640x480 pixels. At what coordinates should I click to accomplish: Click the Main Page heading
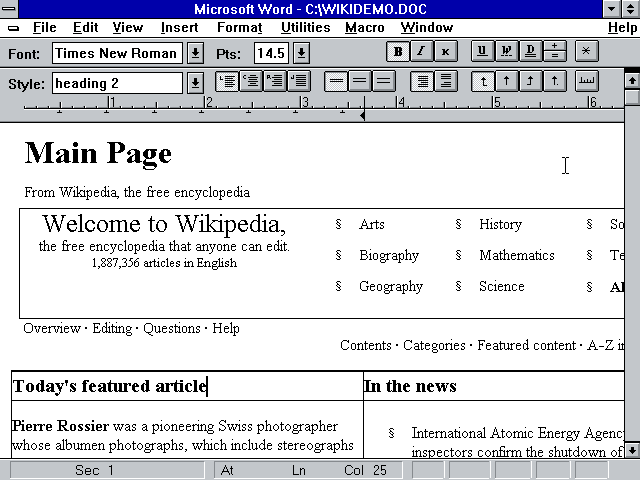click(x=98, y=154)
